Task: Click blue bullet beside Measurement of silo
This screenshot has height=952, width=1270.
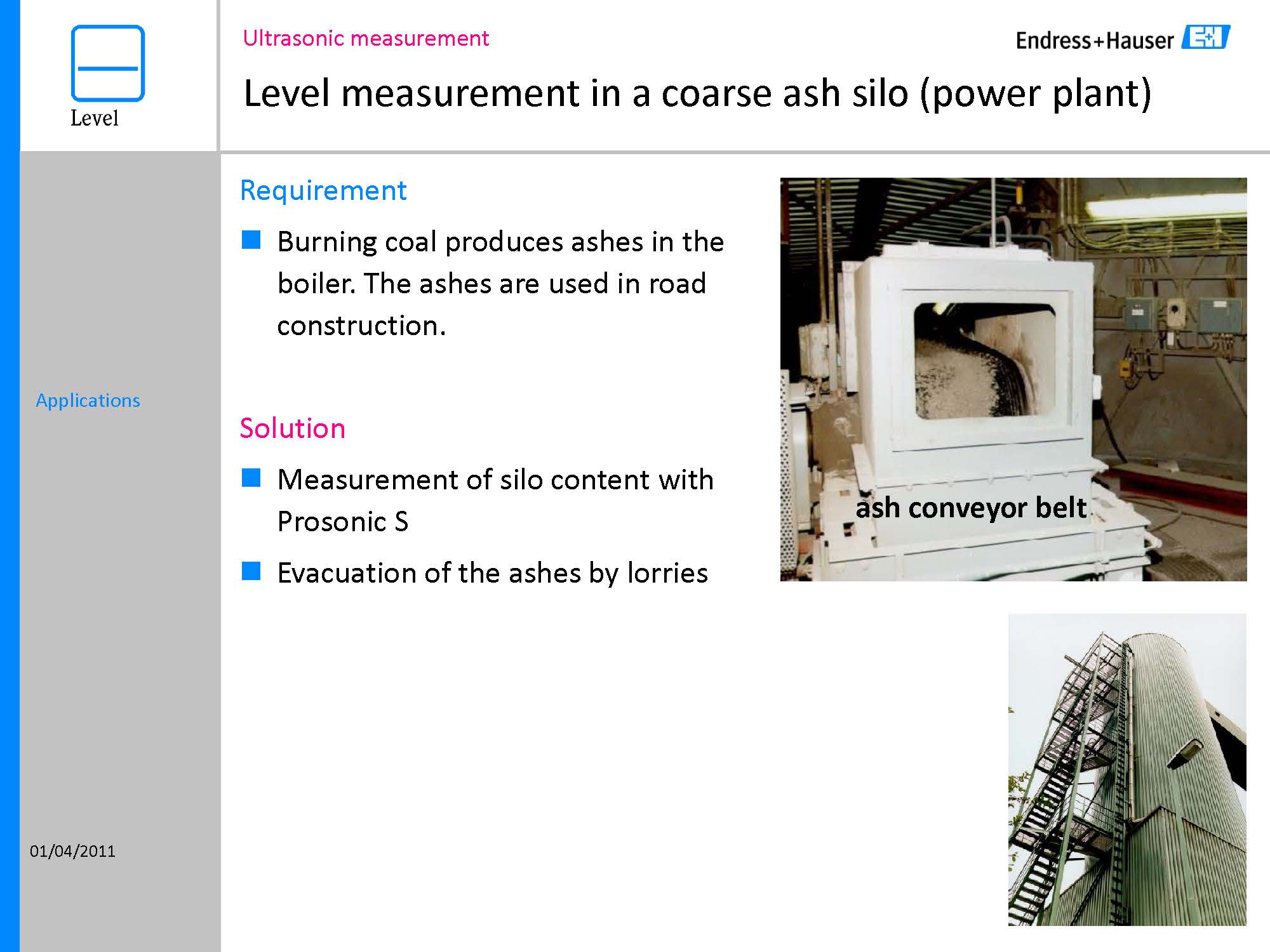Action: [x=251, y=478]
